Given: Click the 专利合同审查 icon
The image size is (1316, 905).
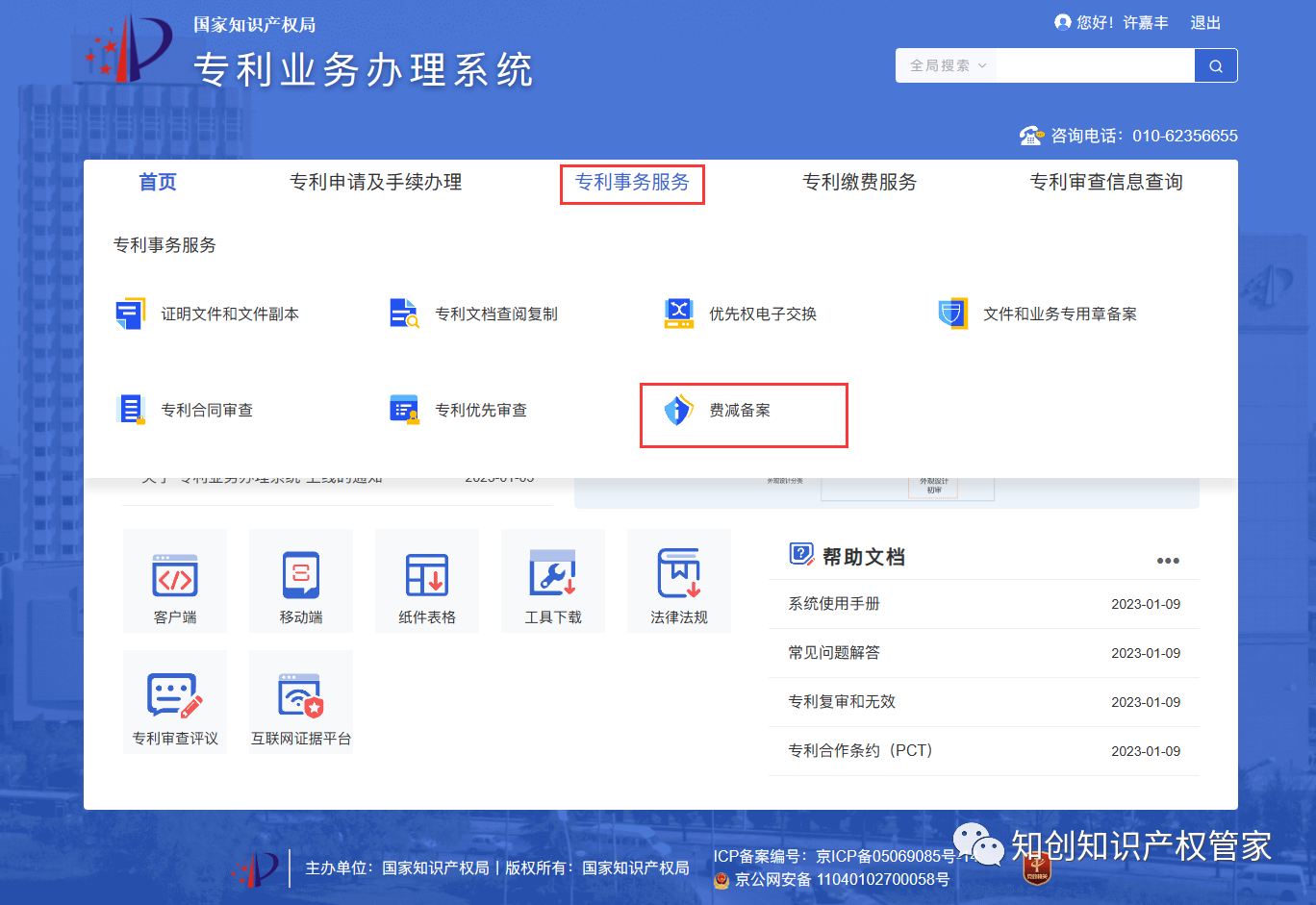Looking at the screenshot, I should [130, 410].
